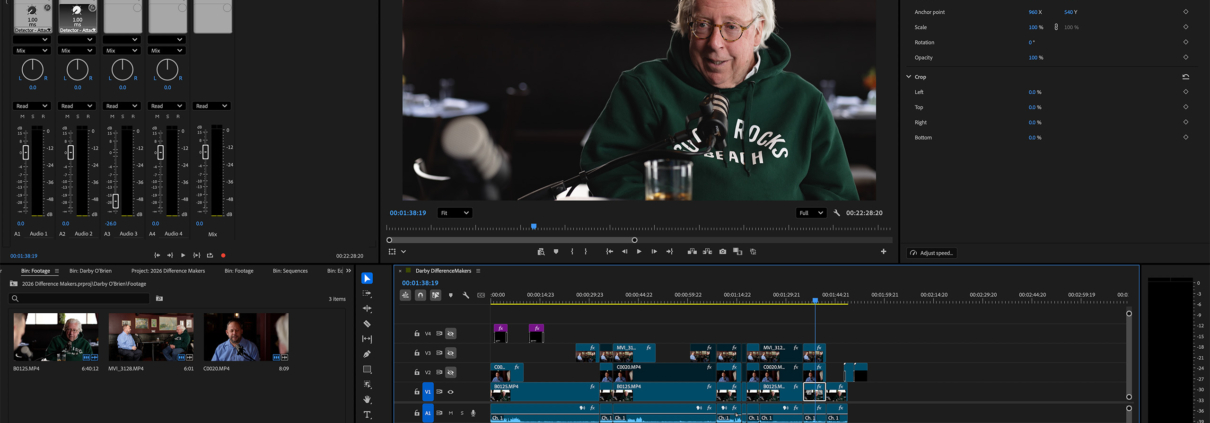Click Export Frame camera icon in Program Monitor
1210x423 pixels.
tap(723, 252)
